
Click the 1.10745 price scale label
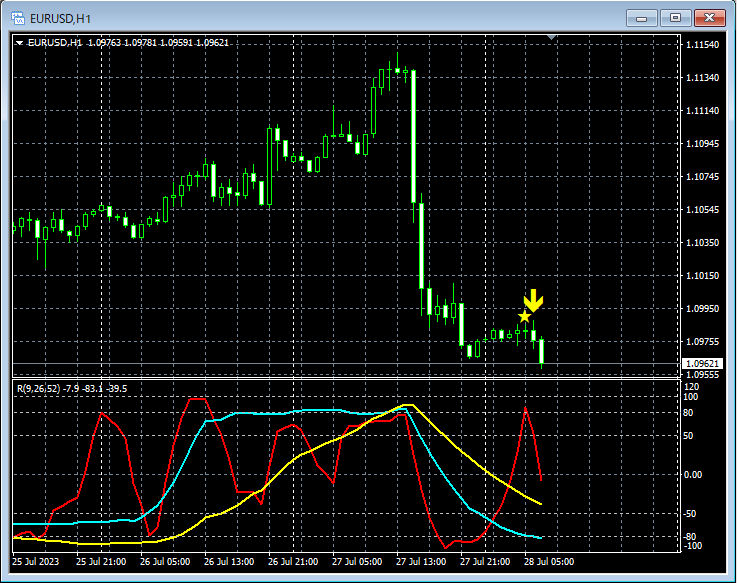pos(703,176)
